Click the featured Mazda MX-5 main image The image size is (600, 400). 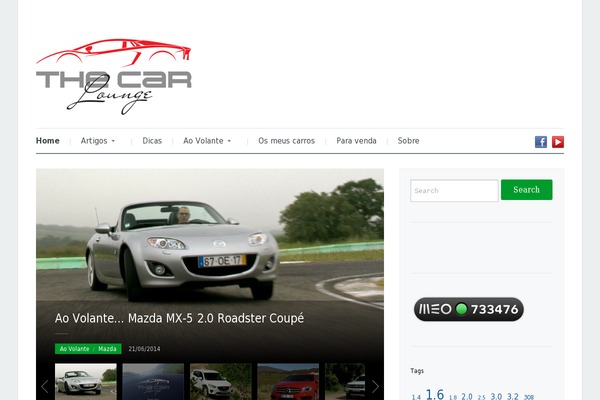click(210, 237)
